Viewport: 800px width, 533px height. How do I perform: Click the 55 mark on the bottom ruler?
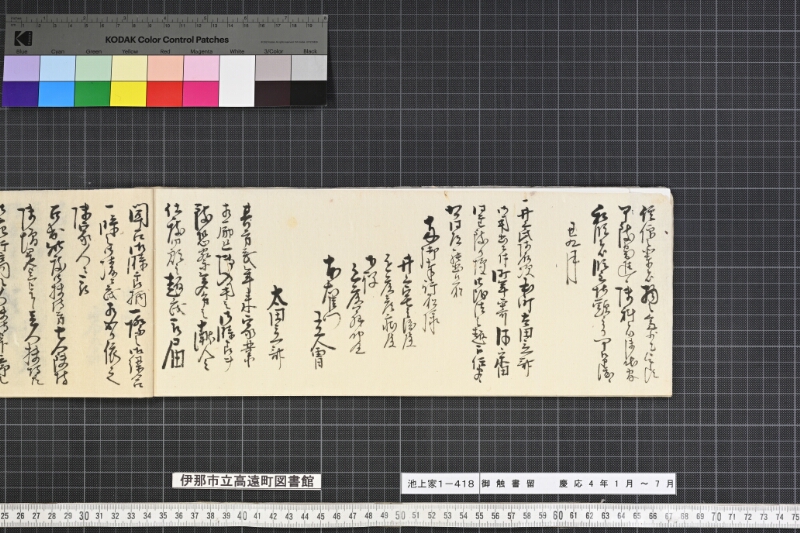(479, 516)
